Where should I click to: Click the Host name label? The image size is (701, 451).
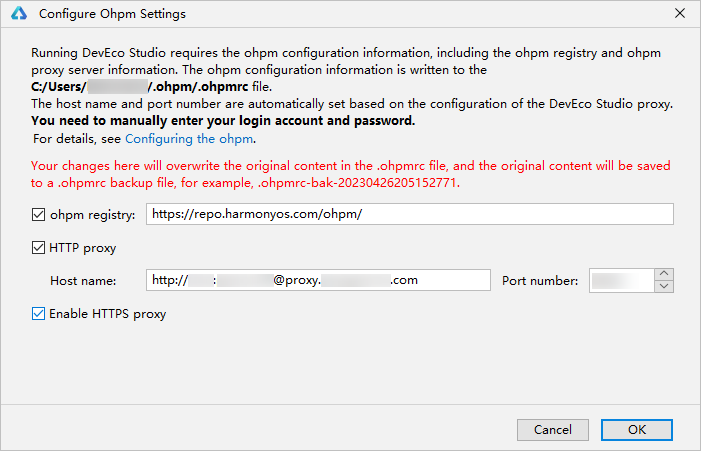click(83, 281)
